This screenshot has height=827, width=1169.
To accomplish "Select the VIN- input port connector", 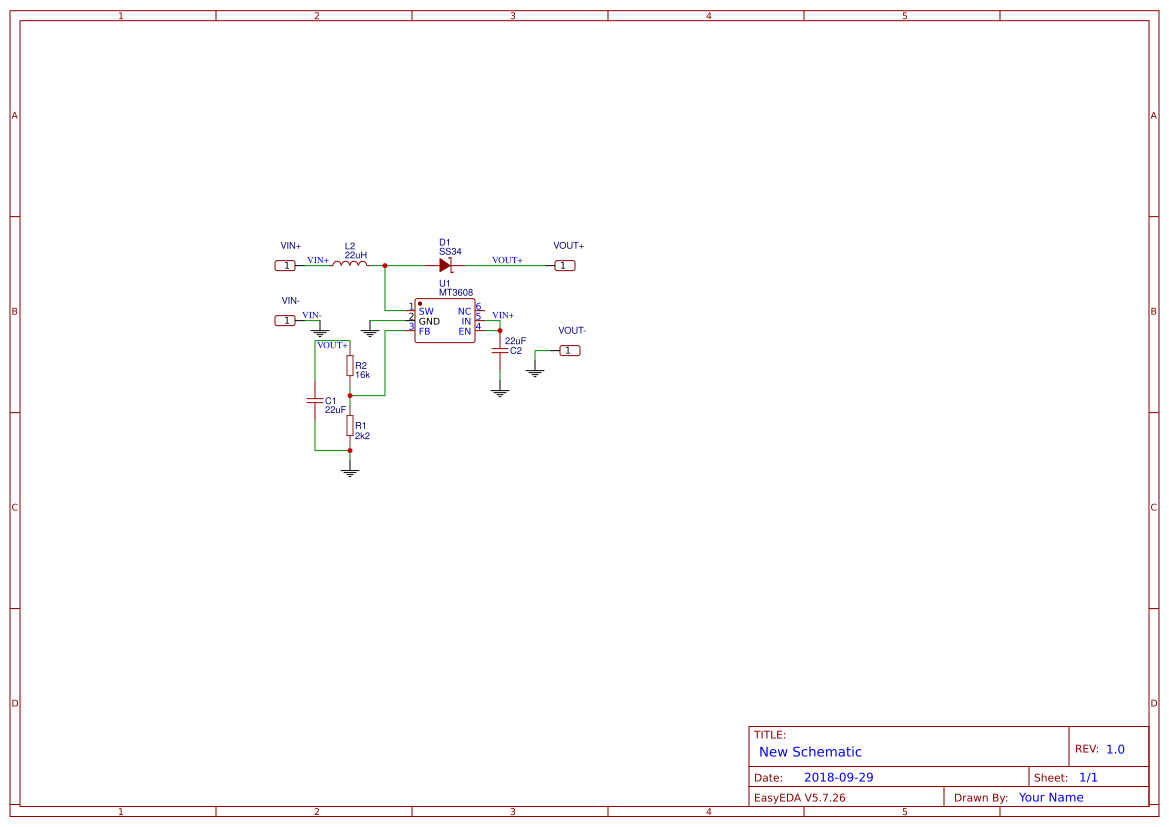I will [285, 320].
